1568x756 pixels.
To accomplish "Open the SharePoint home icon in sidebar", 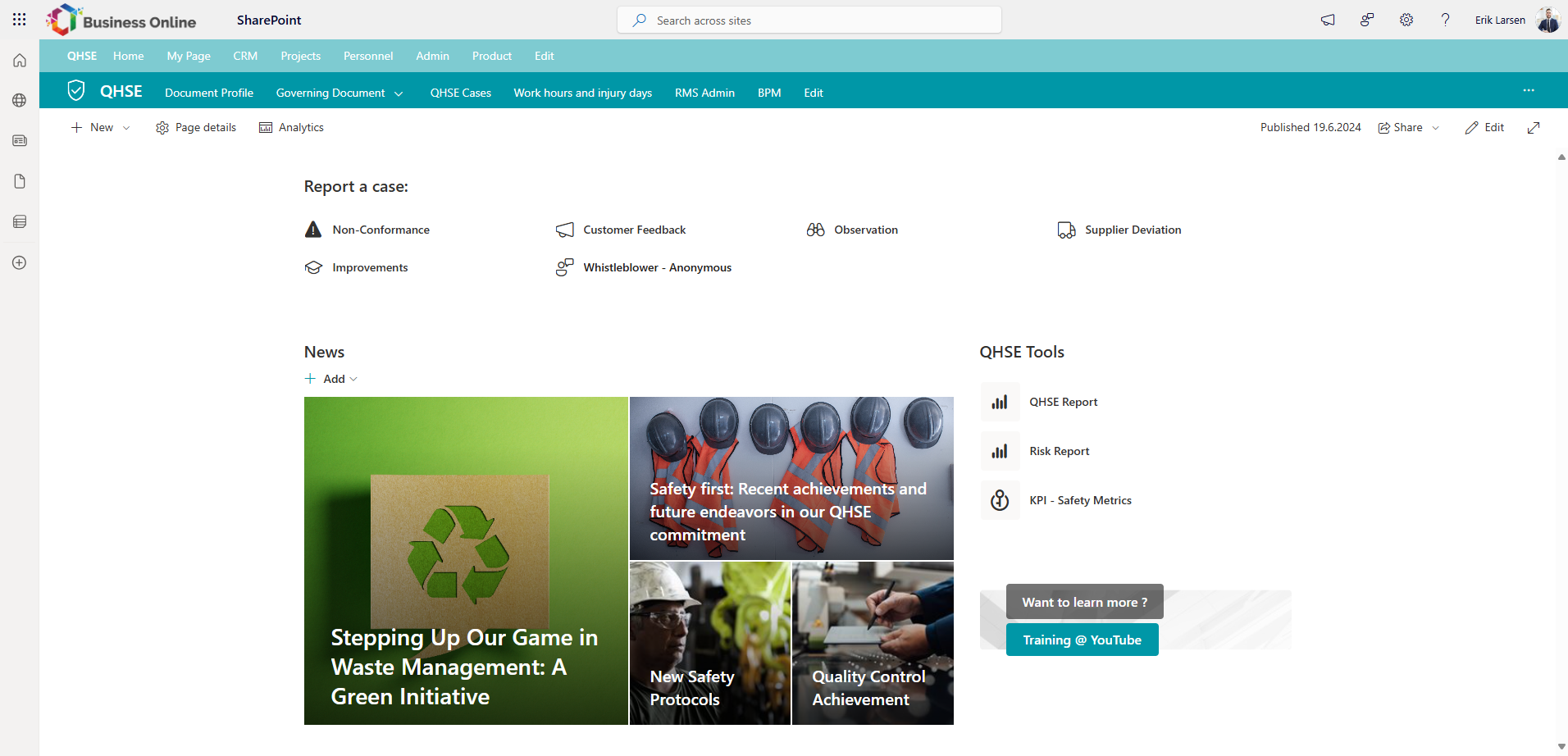I will coord(20,60).
